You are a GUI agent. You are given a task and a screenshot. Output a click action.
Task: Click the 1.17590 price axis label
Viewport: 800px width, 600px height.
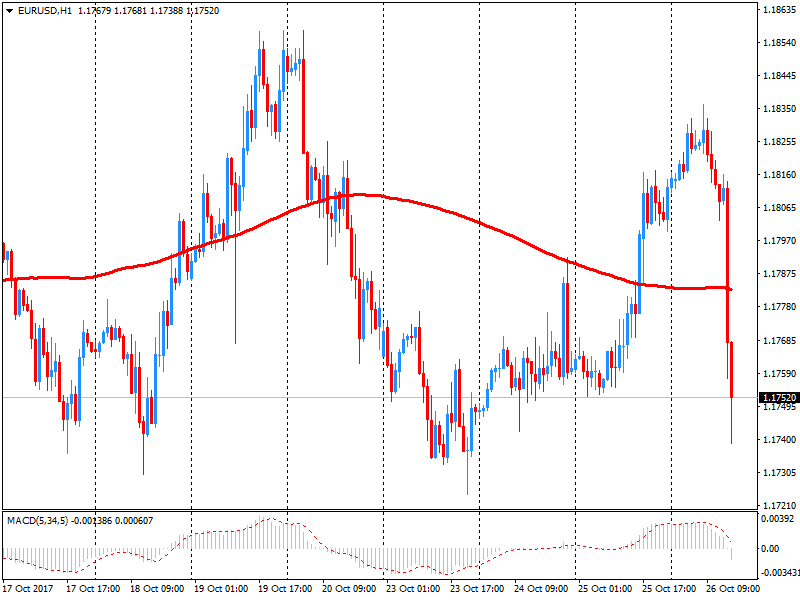pyautogui.click(x=779, y=373)
